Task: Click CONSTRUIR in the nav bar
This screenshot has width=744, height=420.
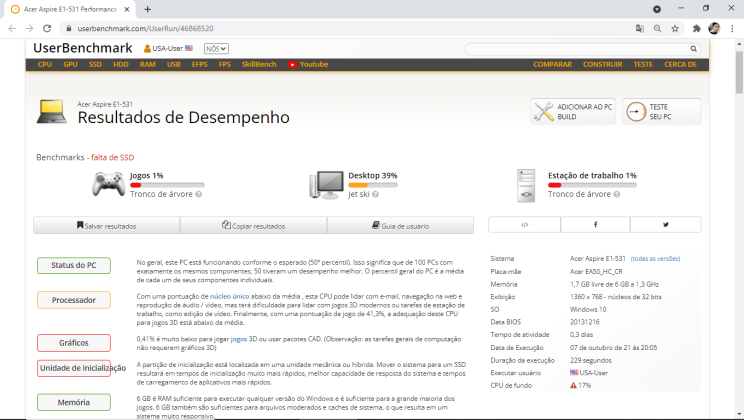Action: [x=603, y=65]
